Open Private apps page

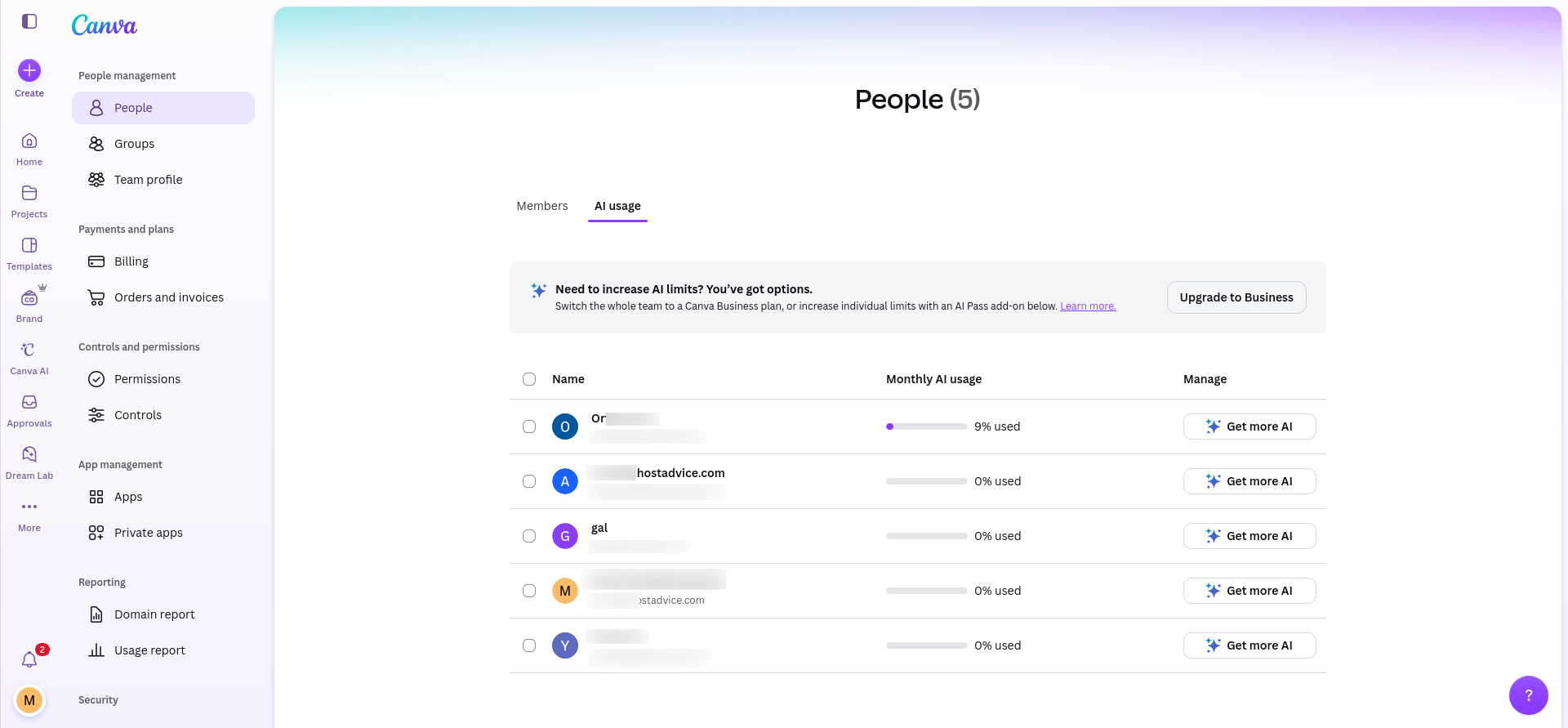pos(163,533)
